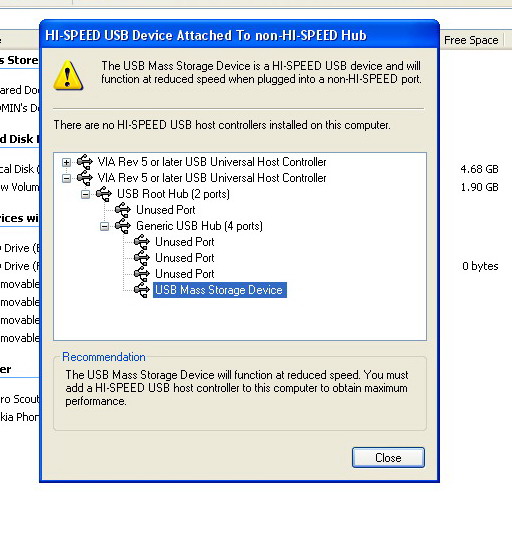
Task: Select first VIA Rev 5 Host Controller label
Action: tap(212, 162)
